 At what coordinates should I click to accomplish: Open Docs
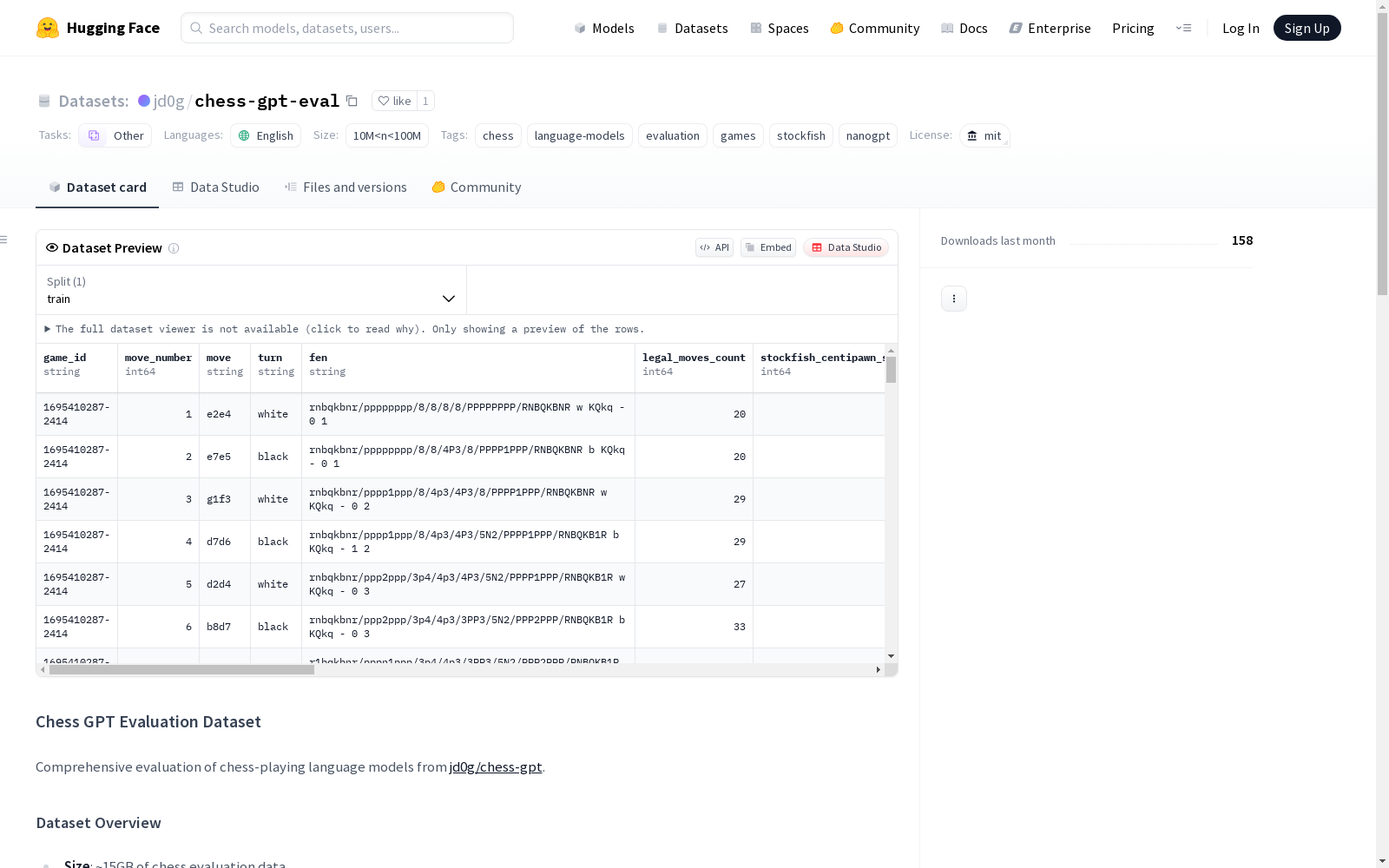tap(964, 28)
